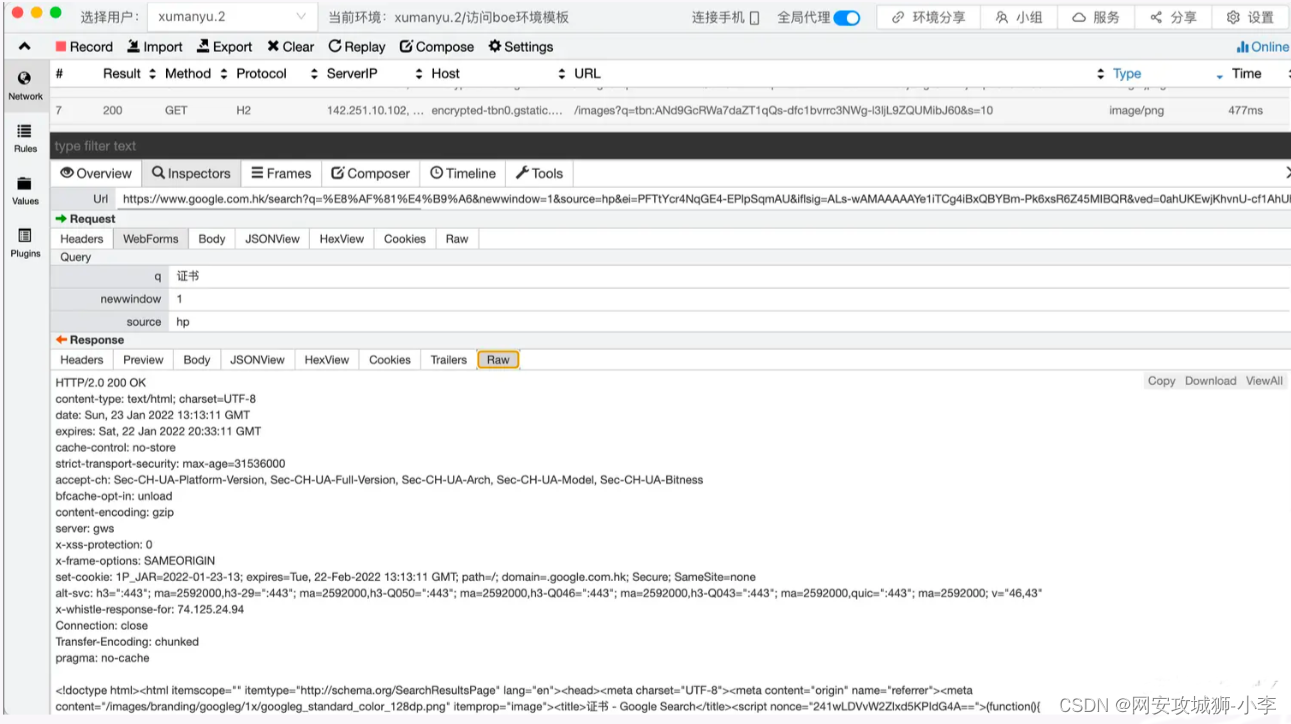Open Whistle Settings gear
This screenshot has height=724, width=1291.
[521, 46]
